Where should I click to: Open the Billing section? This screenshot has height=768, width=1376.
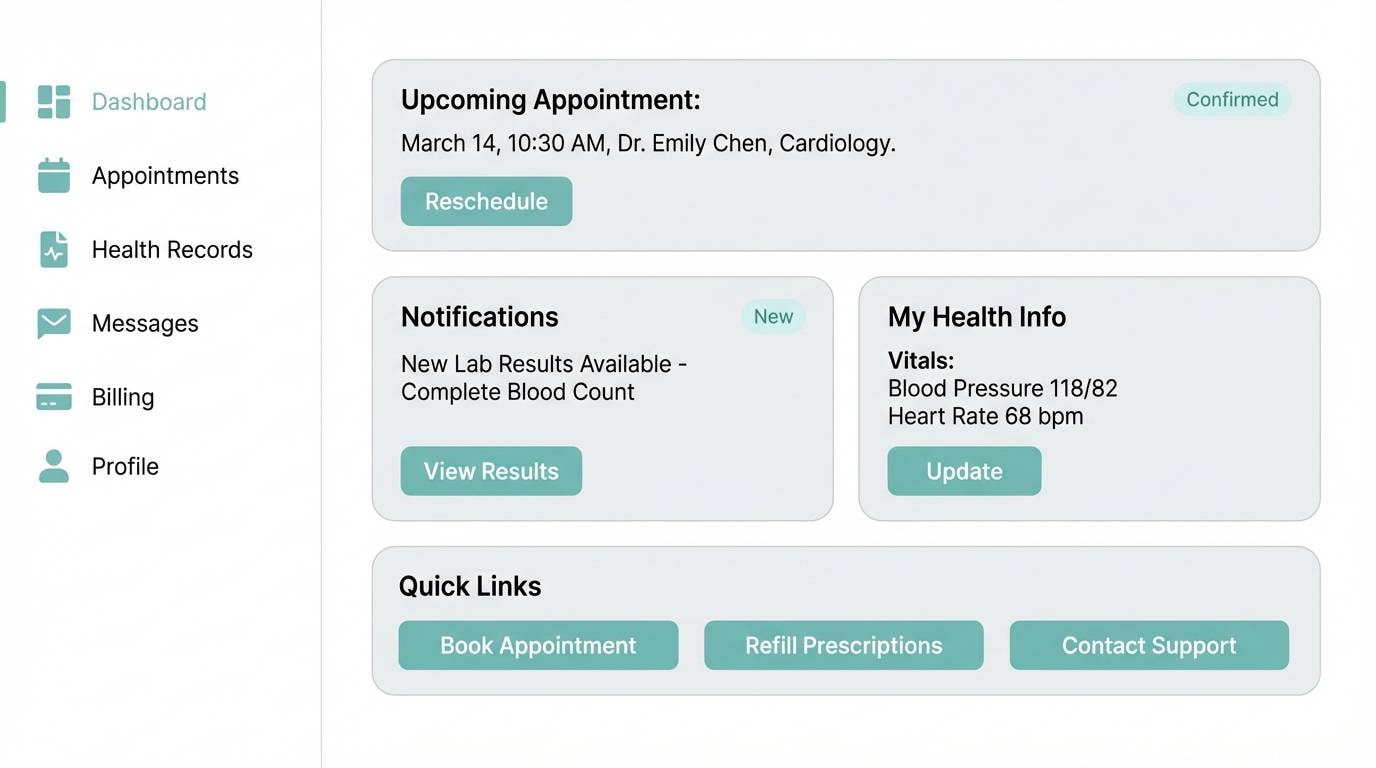click(x=123, y=397)
